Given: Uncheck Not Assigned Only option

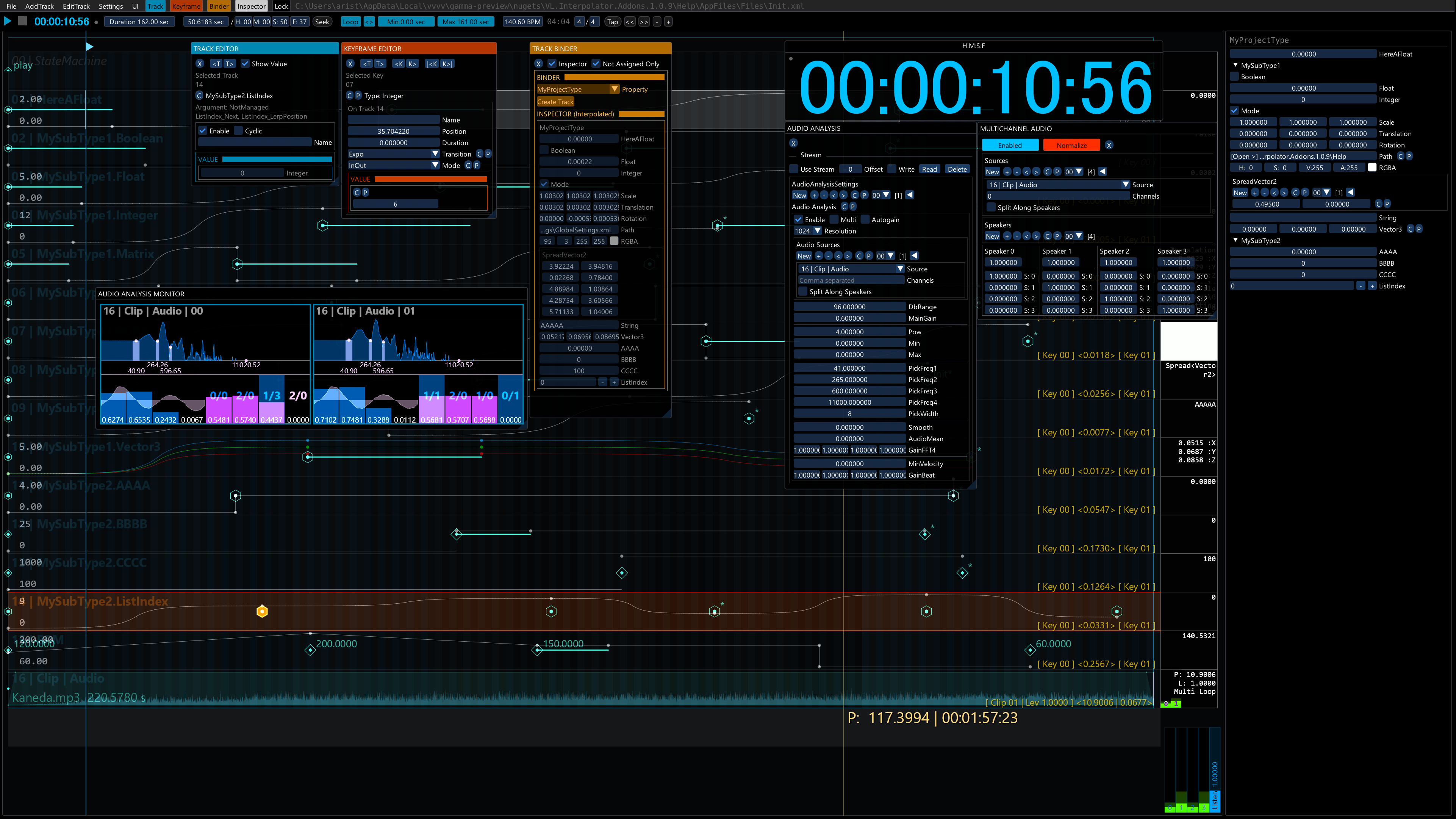Looking at the screenshot, I should [596, 64].
